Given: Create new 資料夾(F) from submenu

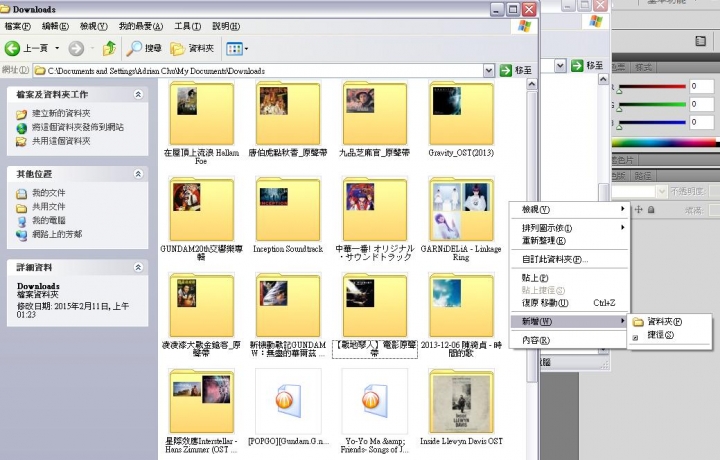Looking at the screenshot, I should click(x=669, y=321).
